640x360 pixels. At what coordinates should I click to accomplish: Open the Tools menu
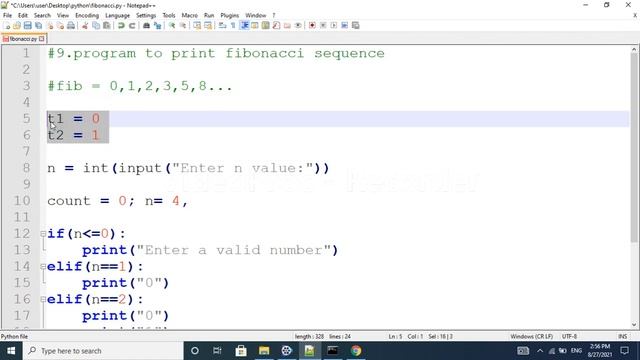pos(169,15)
